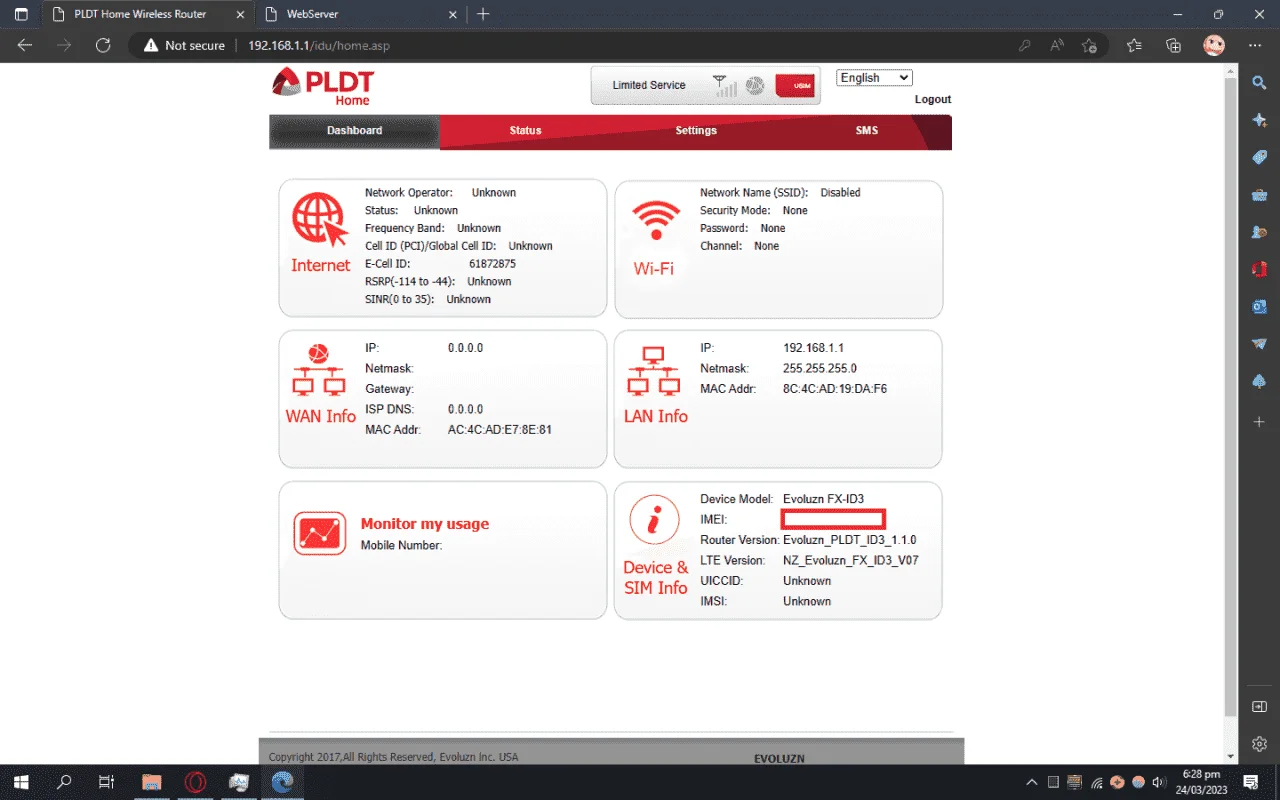Open the Windows notification center
Viewport: 1280px width, 800px height.
[1250, 781]
